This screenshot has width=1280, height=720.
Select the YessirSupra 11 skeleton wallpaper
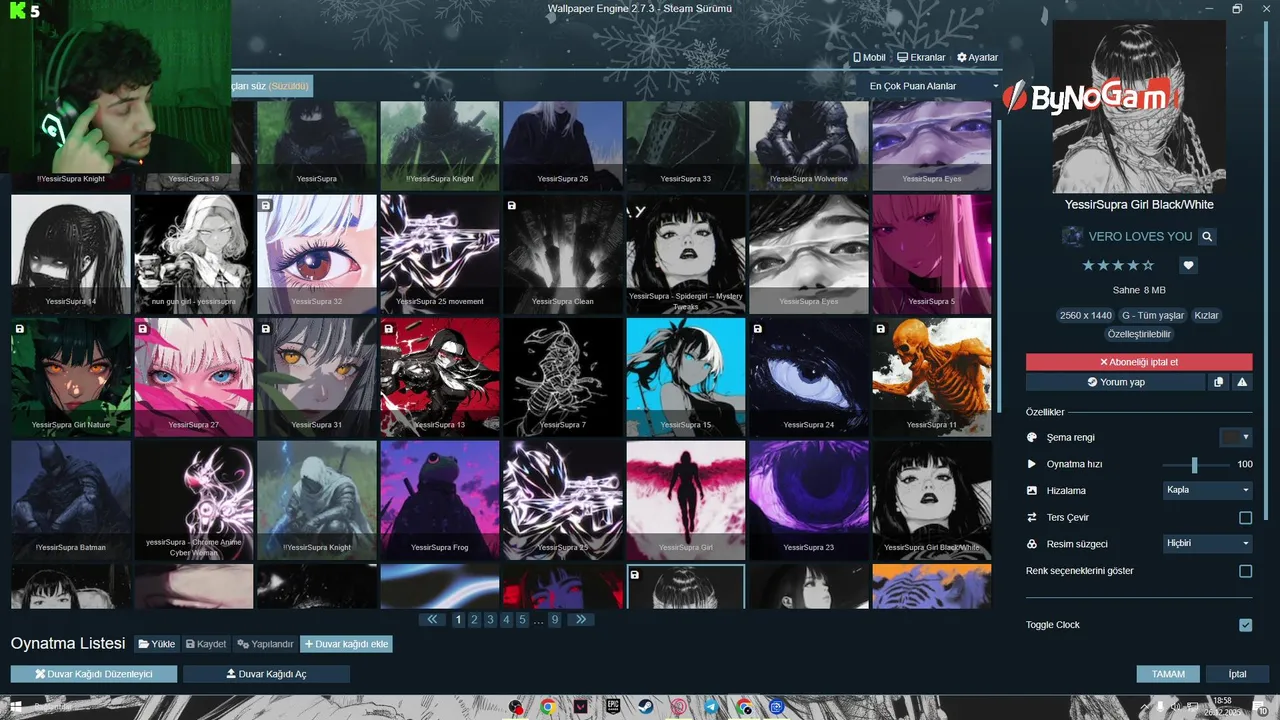click(x=931, y=377)
